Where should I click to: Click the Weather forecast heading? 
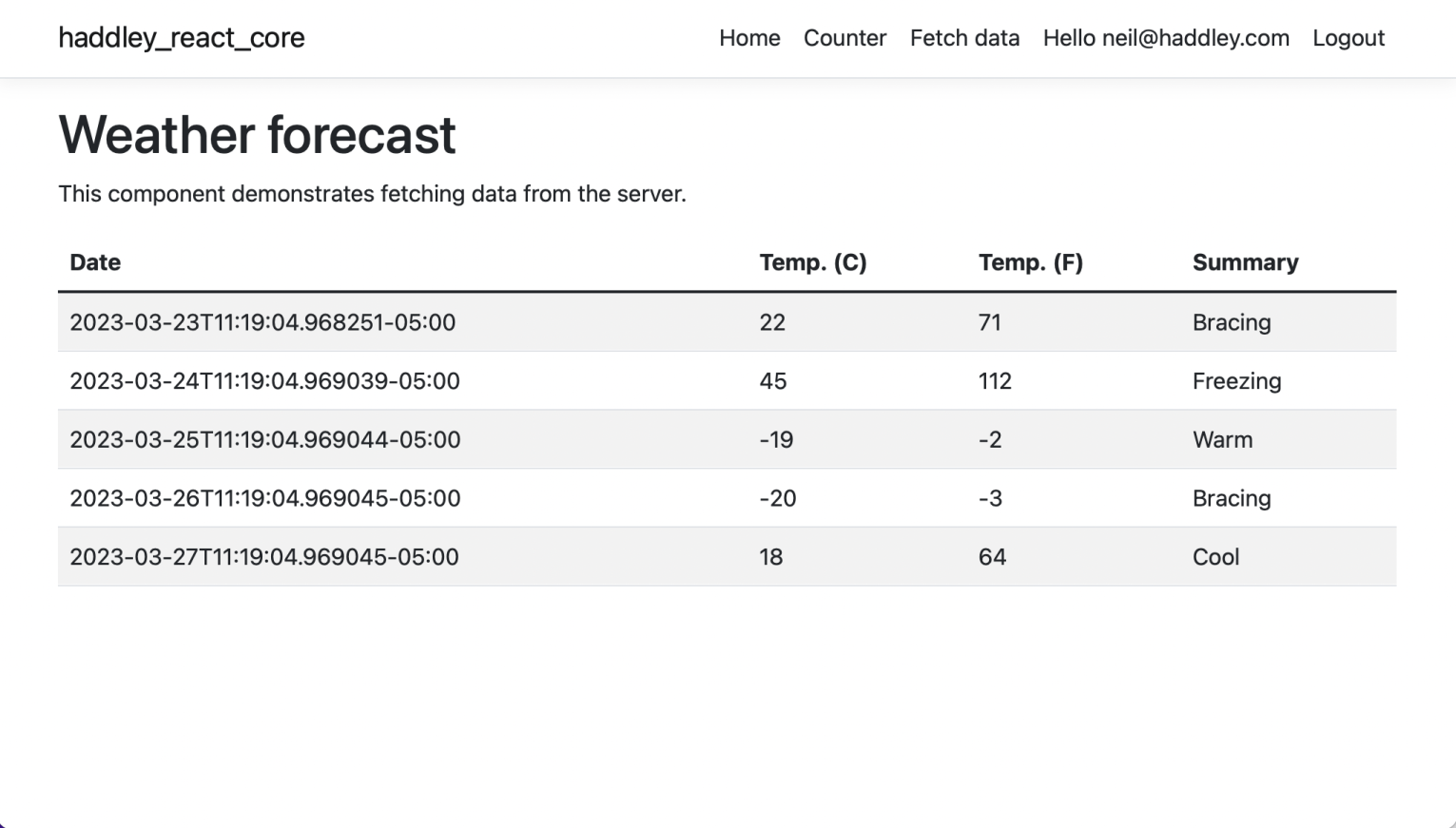257,134
